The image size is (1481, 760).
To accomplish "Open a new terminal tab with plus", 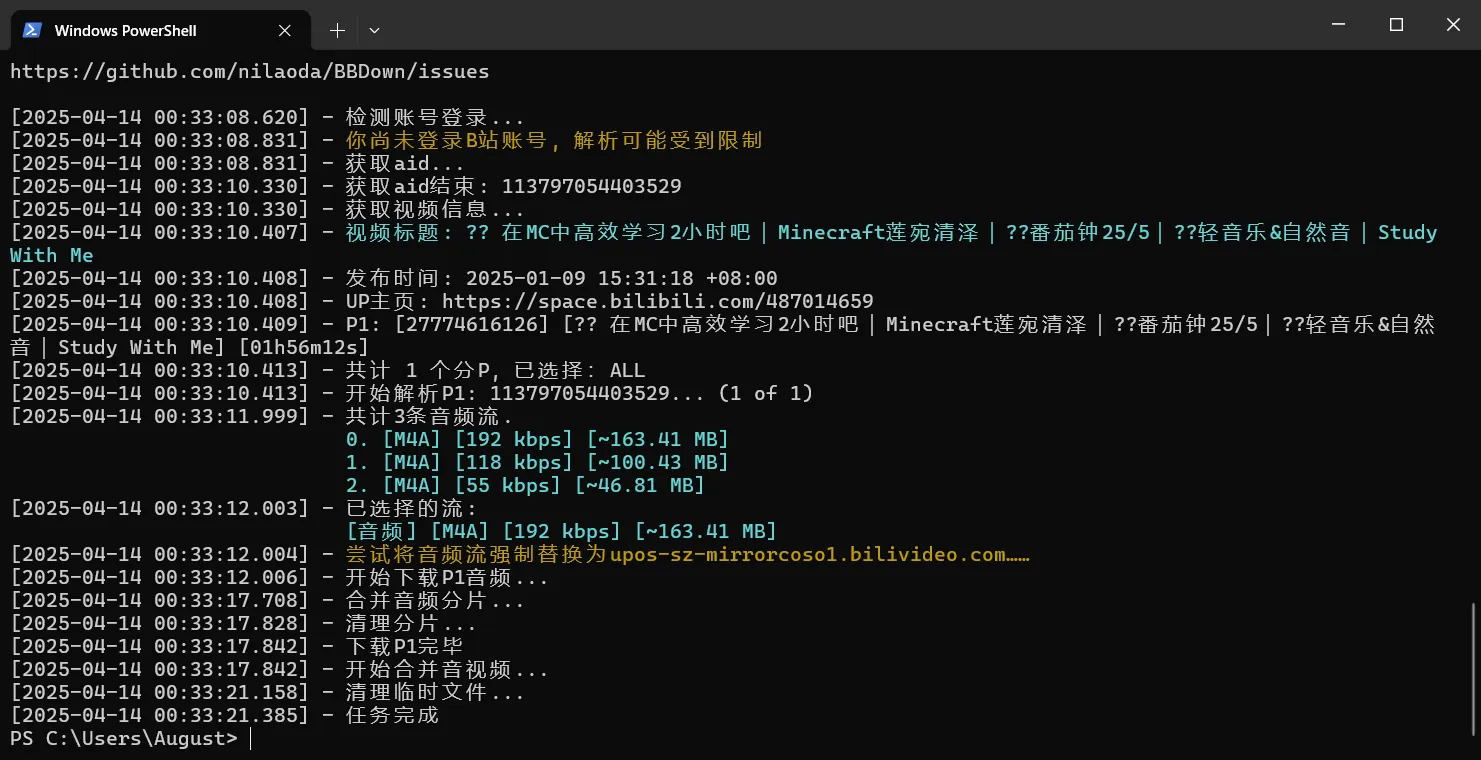I will pyautogui.click(x=337, y=30).
